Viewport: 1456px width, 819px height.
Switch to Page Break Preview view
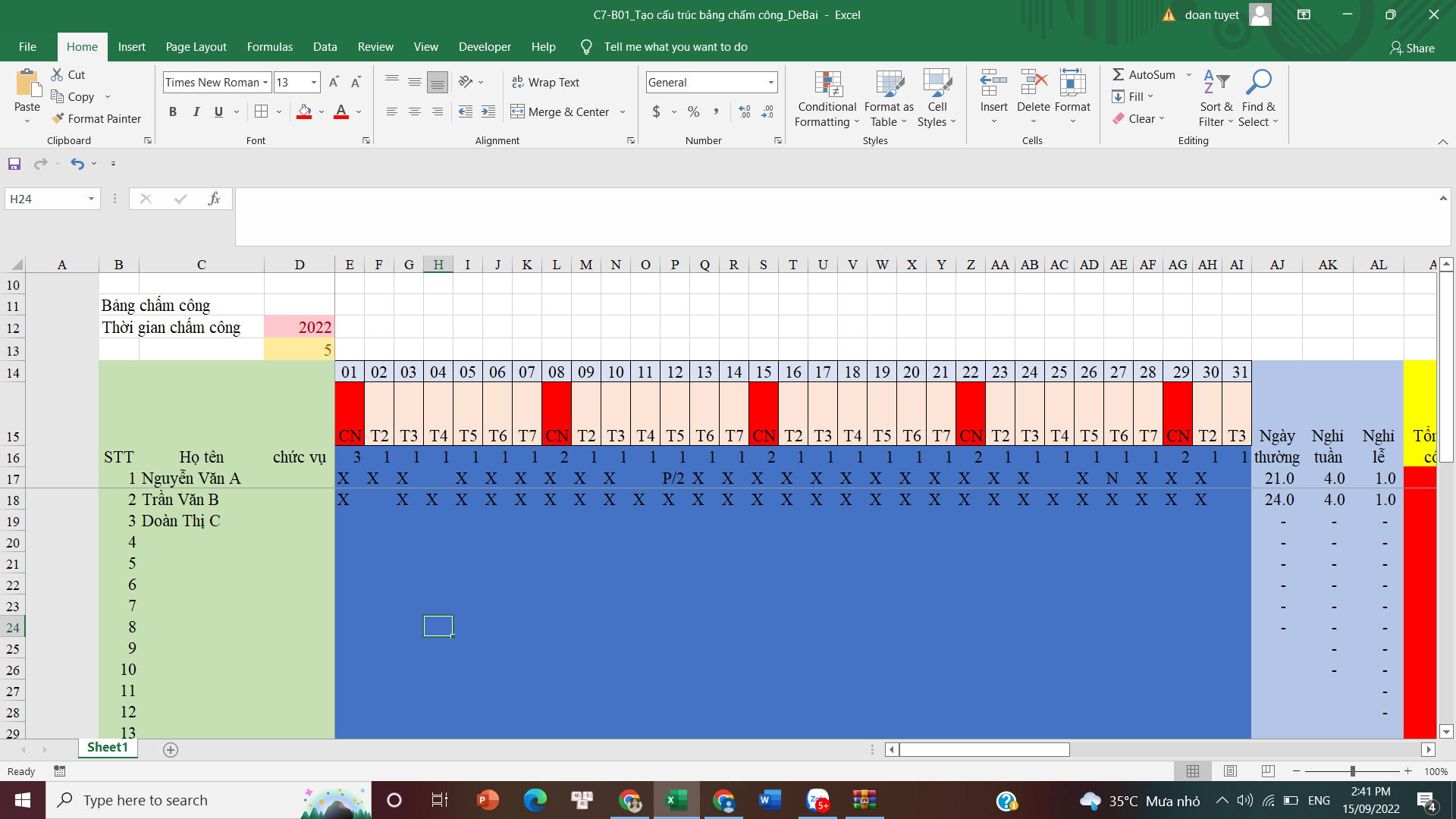coord(1268,771)
